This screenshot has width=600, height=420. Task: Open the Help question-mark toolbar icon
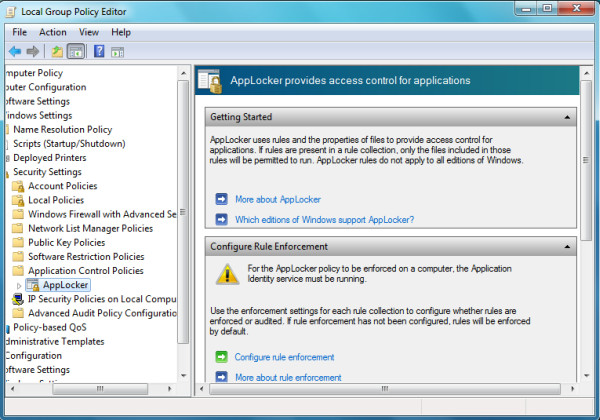pyautogui.click(x=99, y=51)
